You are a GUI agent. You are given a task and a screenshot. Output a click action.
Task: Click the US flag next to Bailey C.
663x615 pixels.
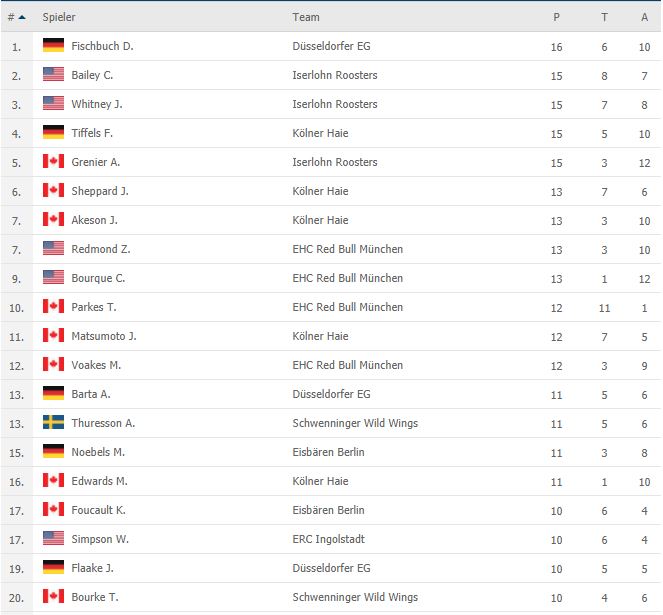coord(53,74)
